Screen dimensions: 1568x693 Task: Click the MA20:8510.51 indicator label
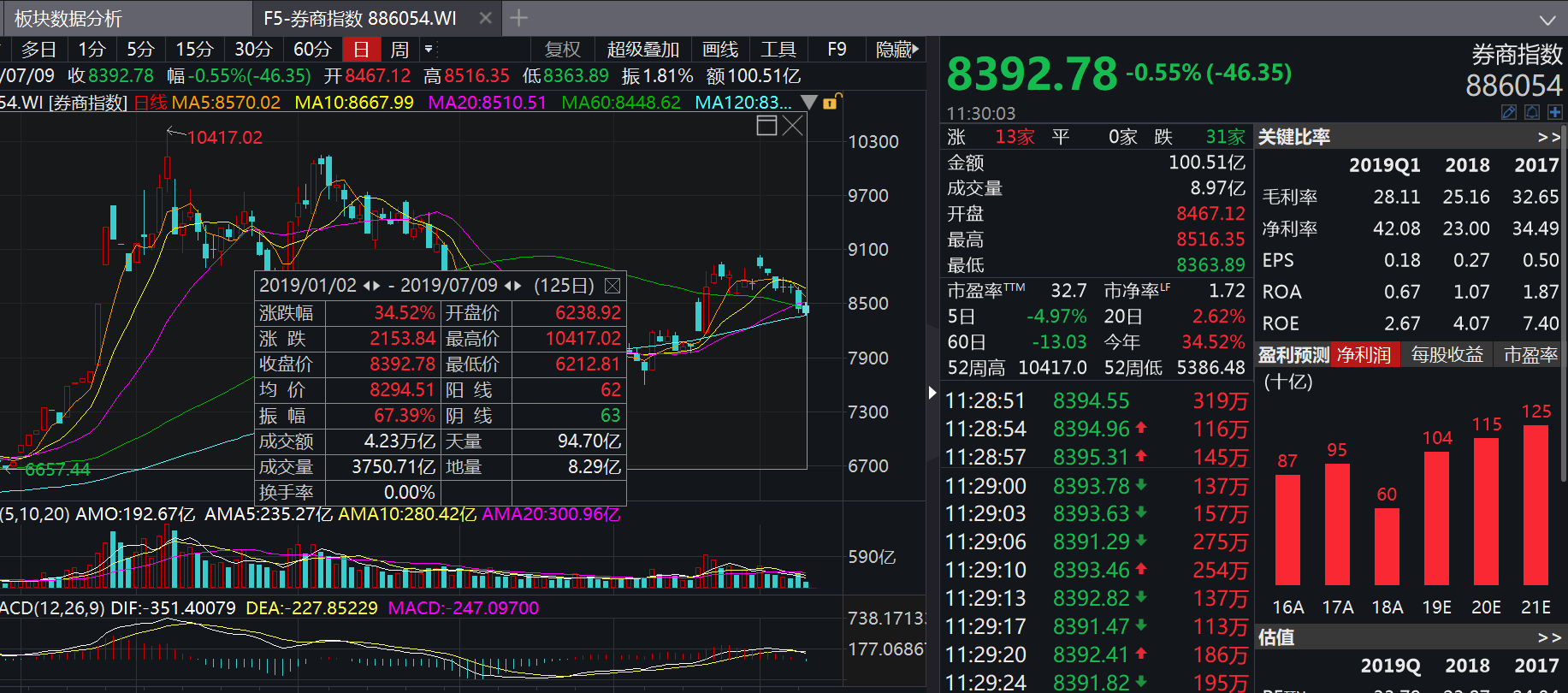click(487, 103)
